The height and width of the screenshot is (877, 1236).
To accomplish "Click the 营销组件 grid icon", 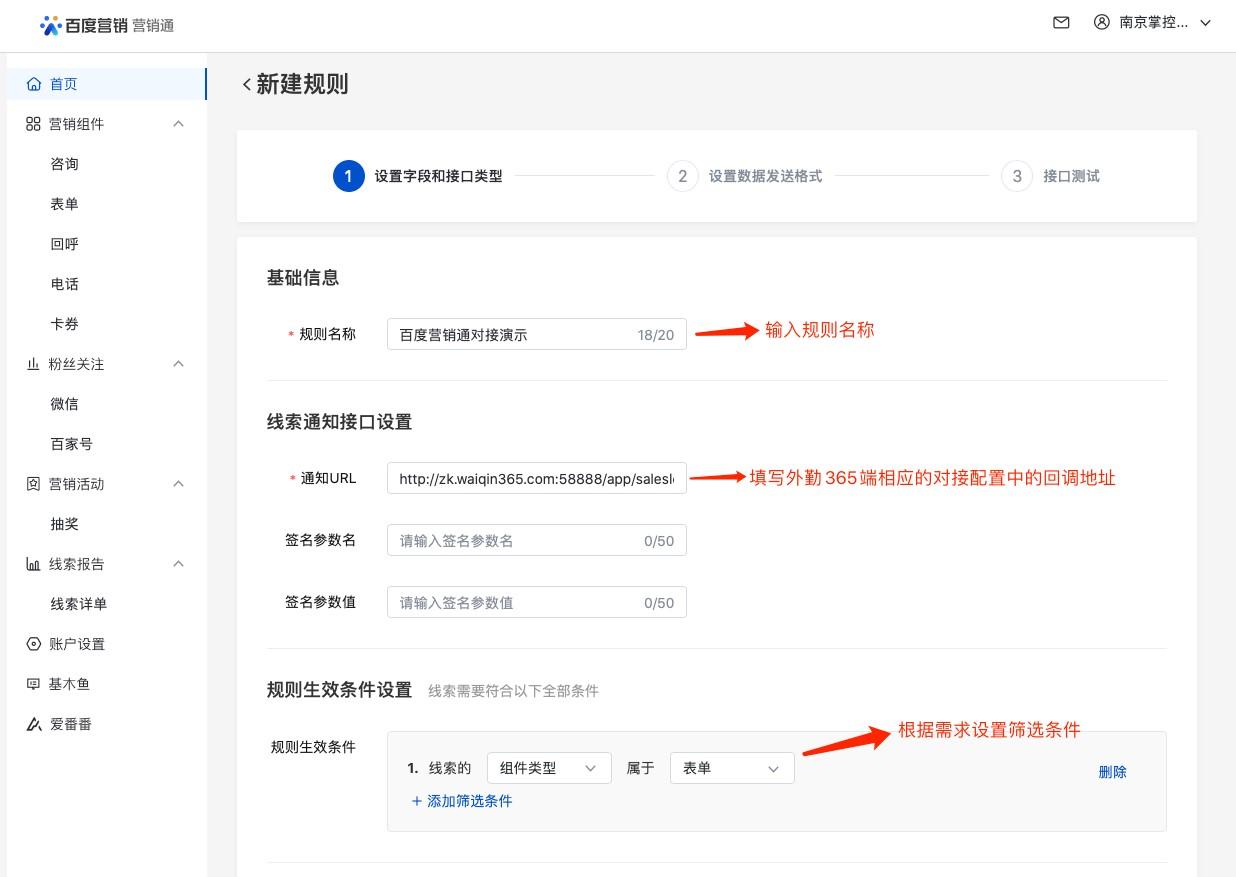I will [x=33, y=124].
